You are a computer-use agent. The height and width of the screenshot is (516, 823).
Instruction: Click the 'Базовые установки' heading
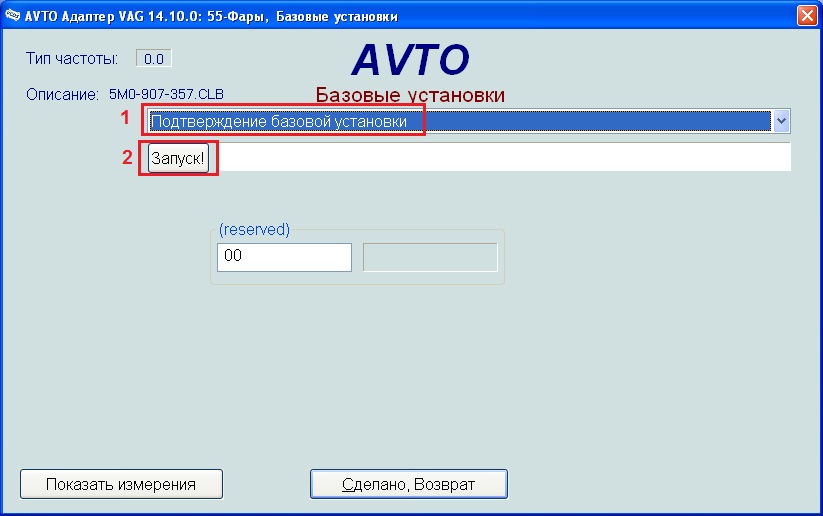(x=410, y=95)
